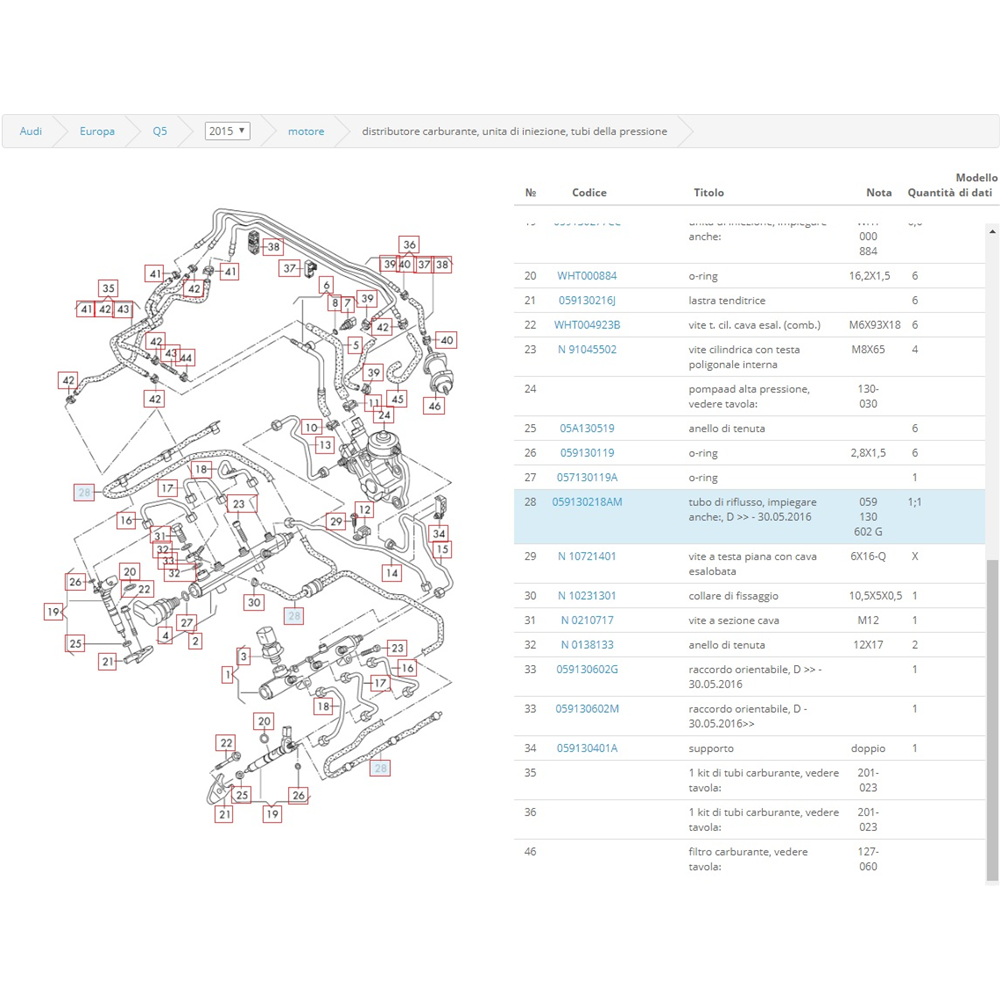Open part code 059130119
This screenshot has height=1000, width=1000.
click(587, 453)
